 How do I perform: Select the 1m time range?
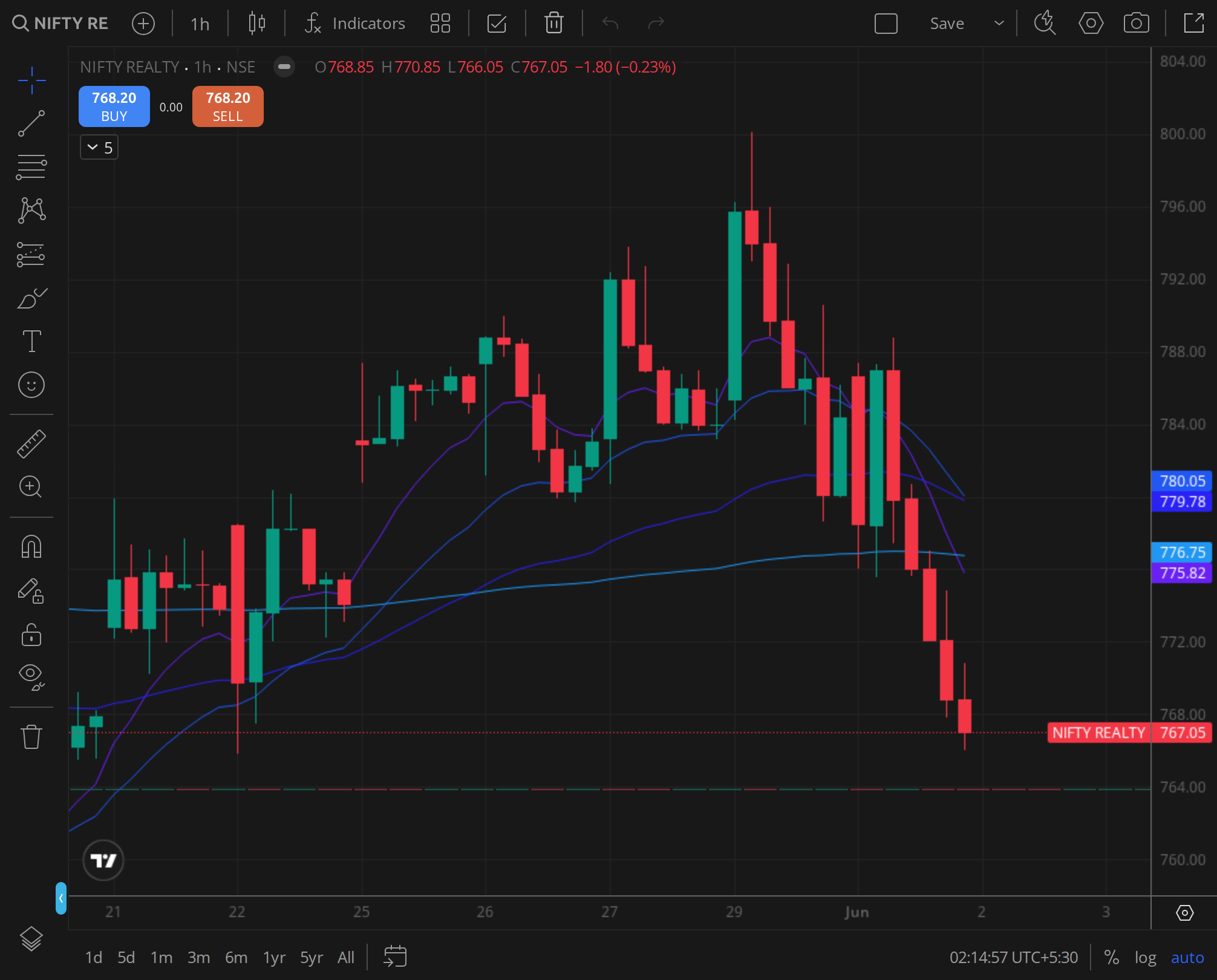coord(162,958)
